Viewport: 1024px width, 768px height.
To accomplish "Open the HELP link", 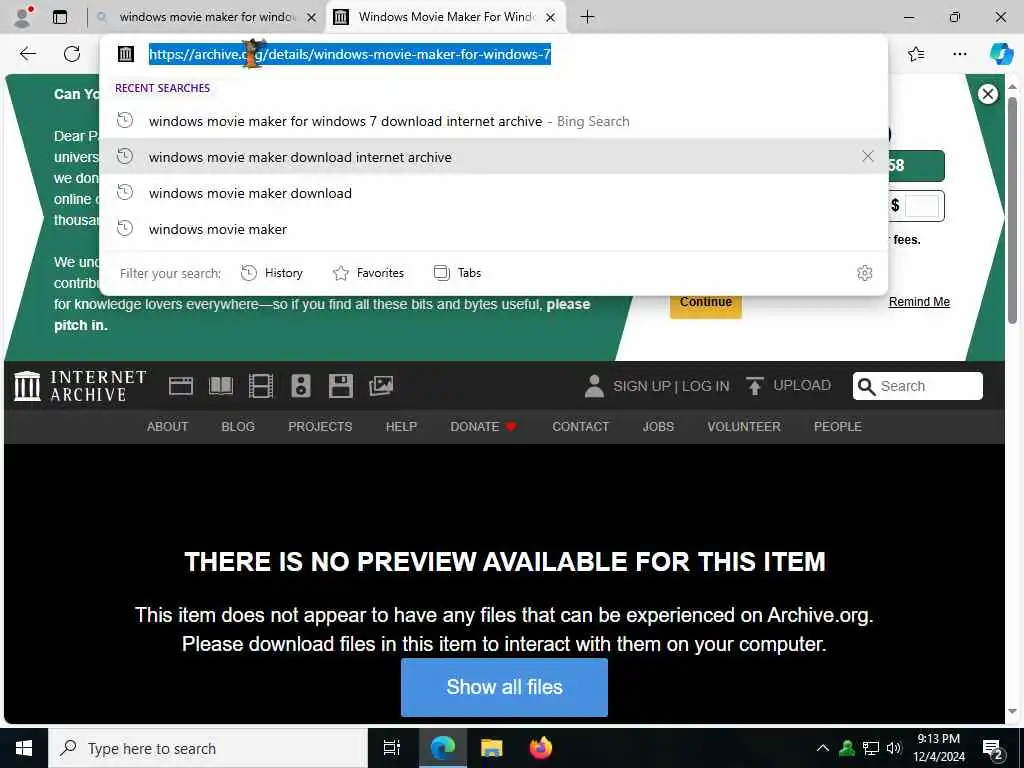I will click(x=401, y=426).
